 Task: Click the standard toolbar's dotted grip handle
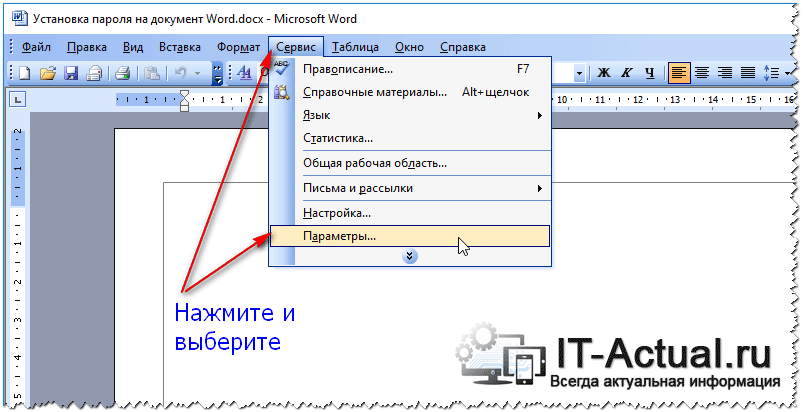click(11, 73)
